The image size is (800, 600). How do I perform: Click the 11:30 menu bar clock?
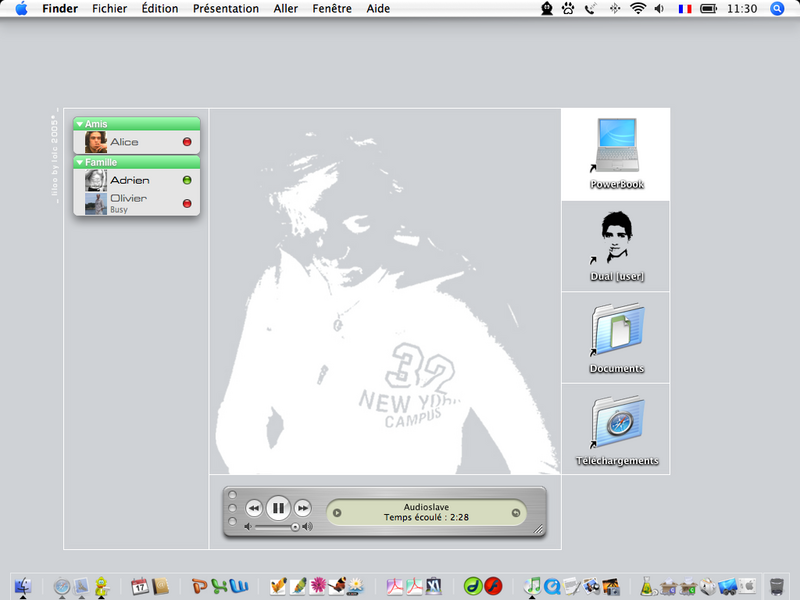tap(742, 9)
